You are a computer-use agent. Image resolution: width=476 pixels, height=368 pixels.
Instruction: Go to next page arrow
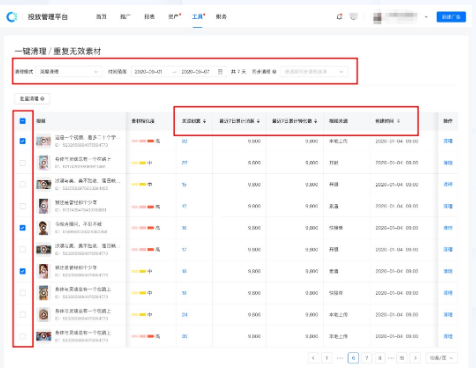click(x=415, y=358)
